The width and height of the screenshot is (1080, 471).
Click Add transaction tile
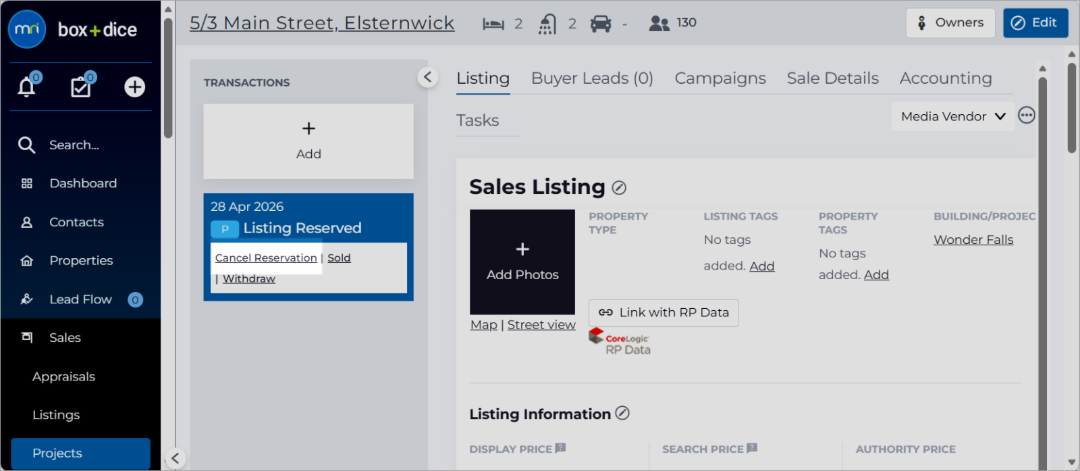coord(309,141)
